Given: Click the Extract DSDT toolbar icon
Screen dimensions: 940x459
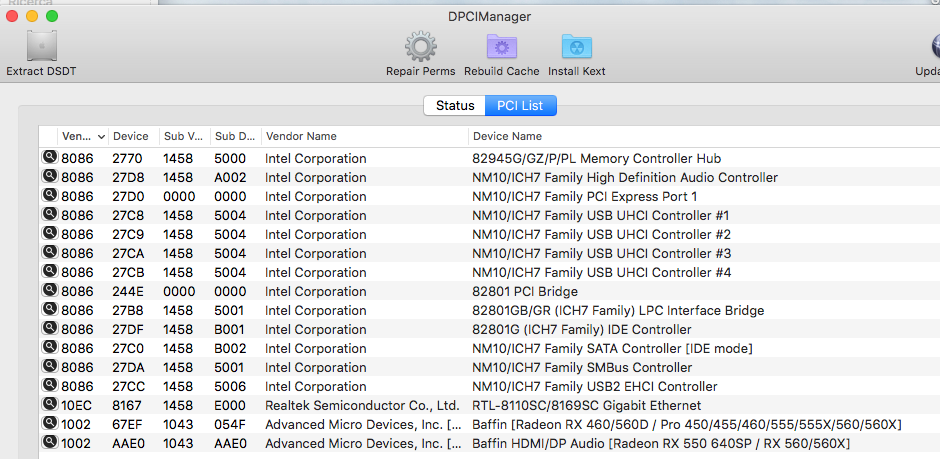Looking at the screenshot, I should tap(41, 47).
